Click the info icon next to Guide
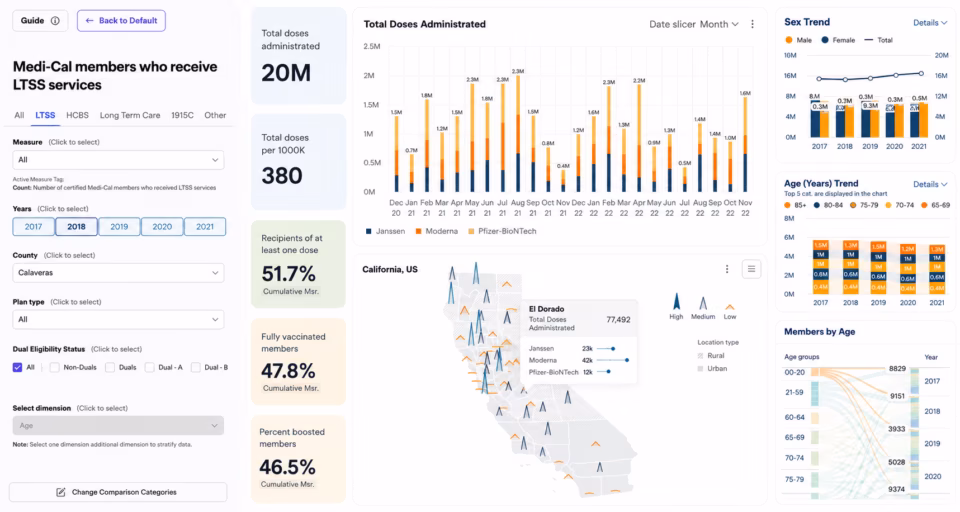The height and width of the screenshot is (512, 960). [55, 21]
